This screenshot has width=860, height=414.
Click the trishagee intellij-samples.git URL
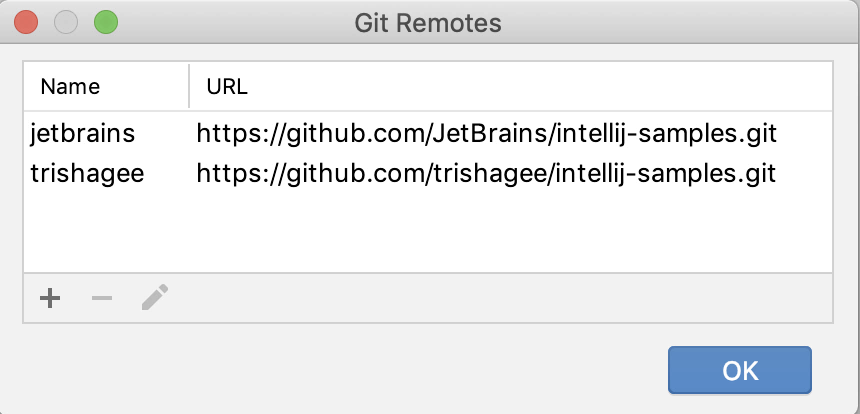[x=486, y=174]
